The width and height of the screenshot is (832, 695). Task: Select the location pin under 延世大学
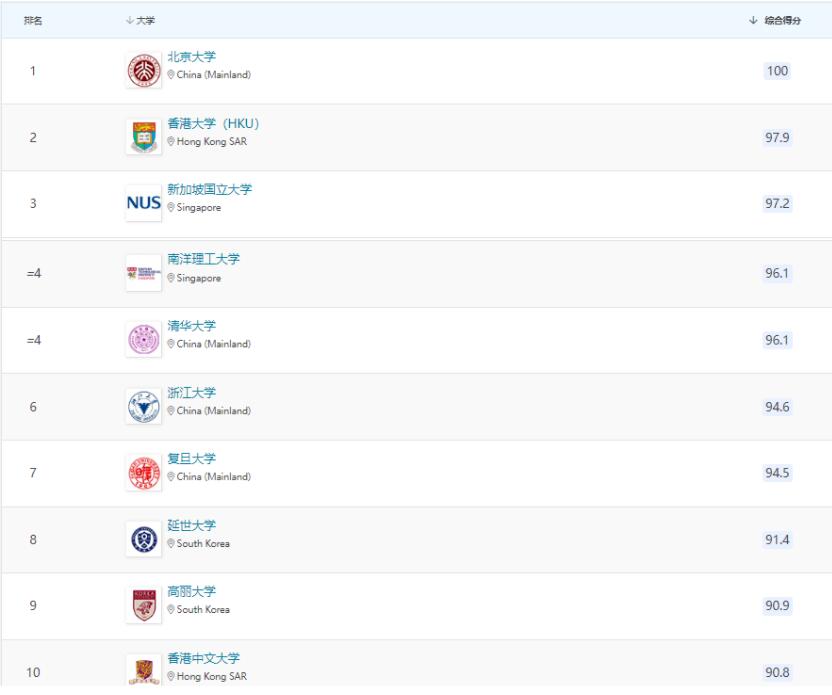click(171, 543)
